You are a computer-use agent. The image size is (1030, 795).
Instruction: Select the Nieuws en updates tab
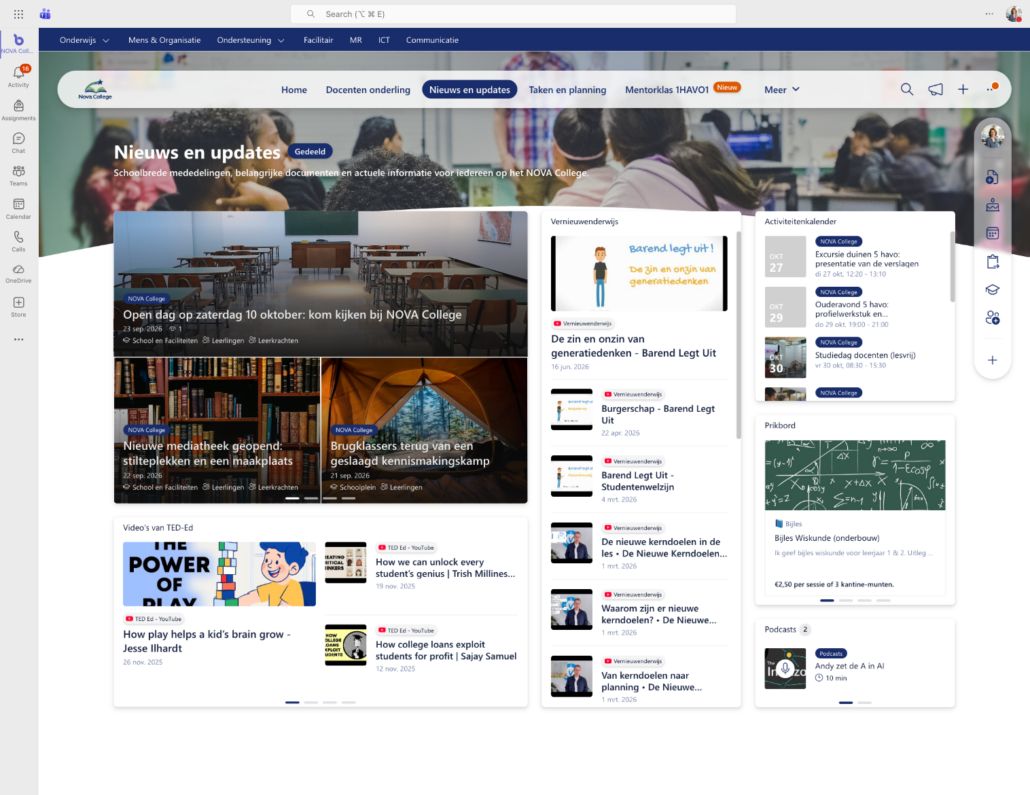click(470, 89)
